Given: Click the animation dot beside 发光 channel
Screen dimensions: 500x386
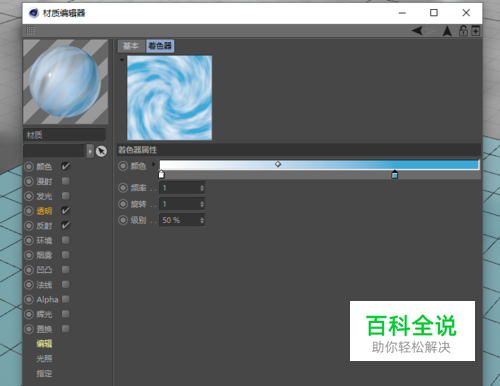Looking at the screenshot, I should pyautogui.click(x=29, y=196).
